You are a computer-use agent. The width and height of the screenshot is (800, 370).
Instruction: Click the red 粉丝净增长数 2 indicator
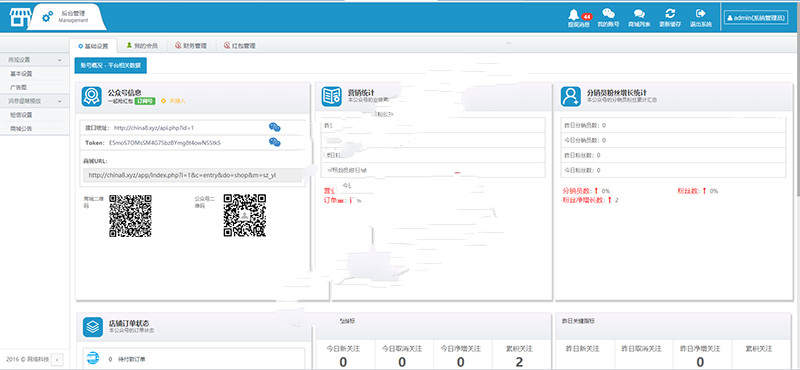590,200
